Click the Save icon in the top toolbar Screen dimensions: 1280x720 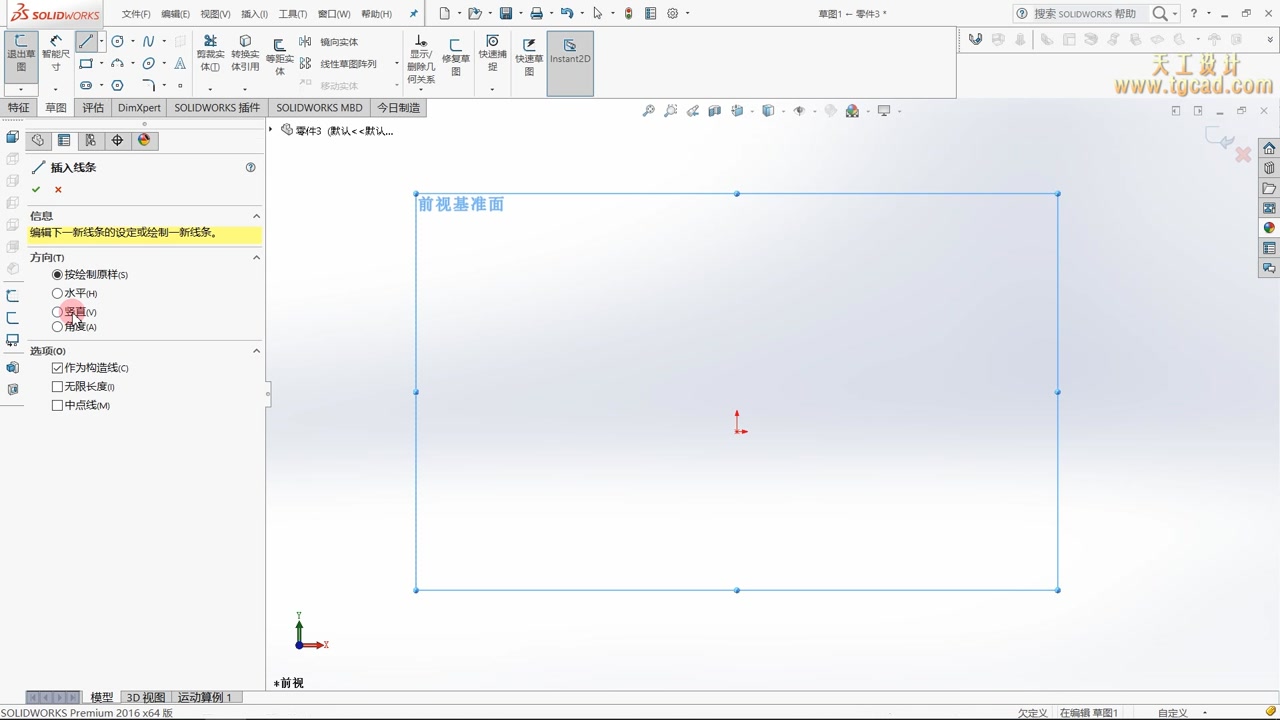coord(506,14)
